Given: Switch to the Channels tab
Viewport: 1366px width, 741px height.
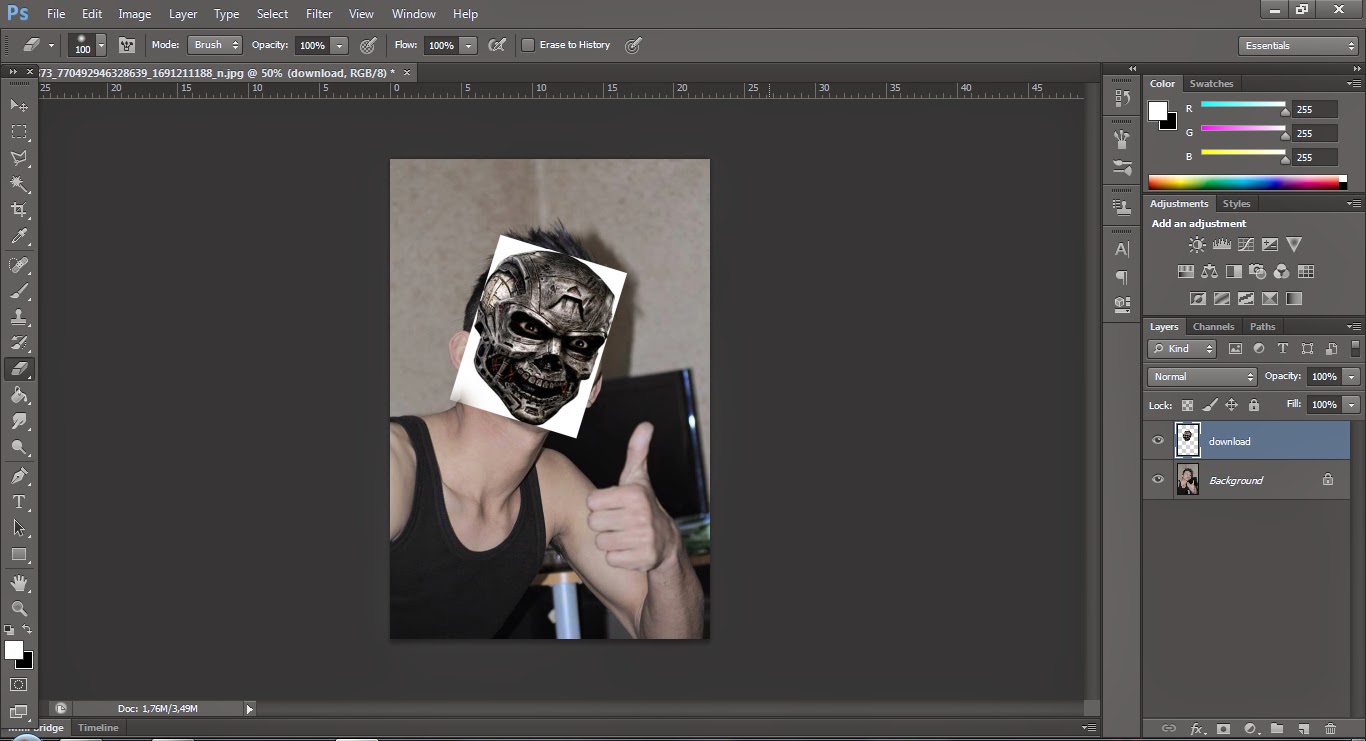Looking at the screenshot, I should point(1213,327).
